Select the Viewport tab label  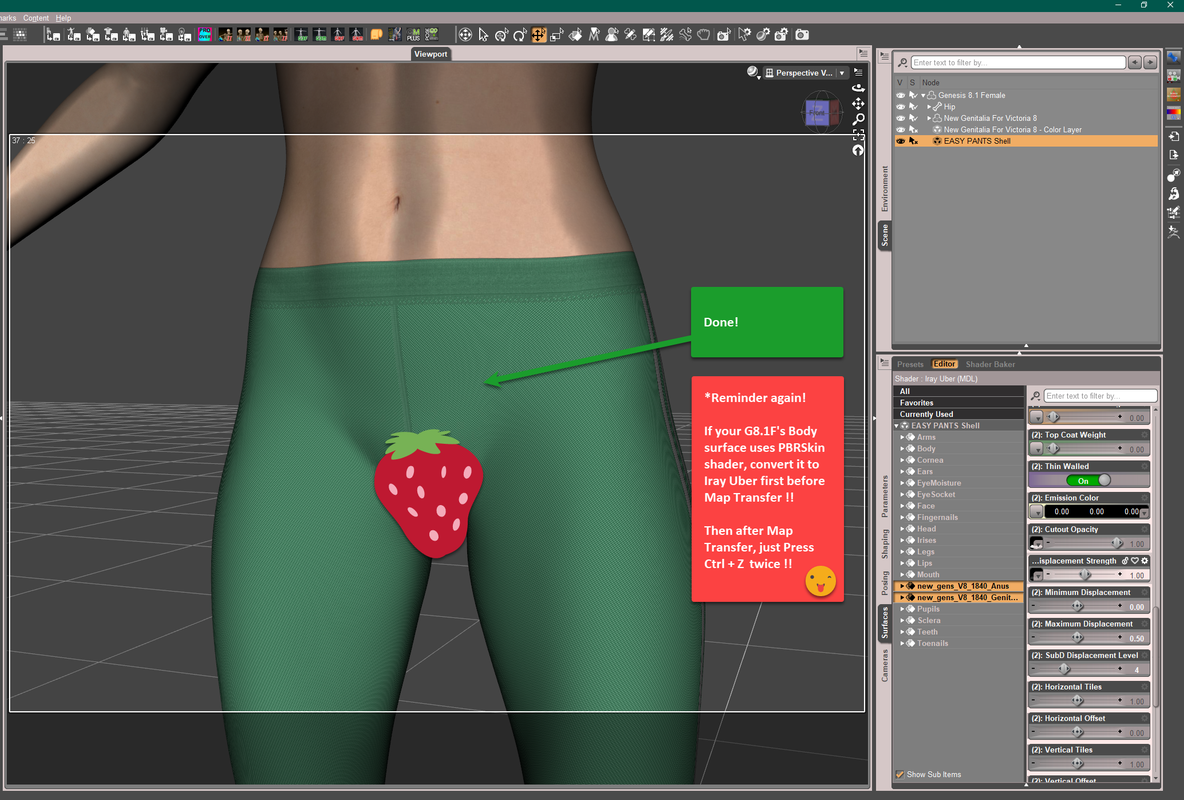430,54
